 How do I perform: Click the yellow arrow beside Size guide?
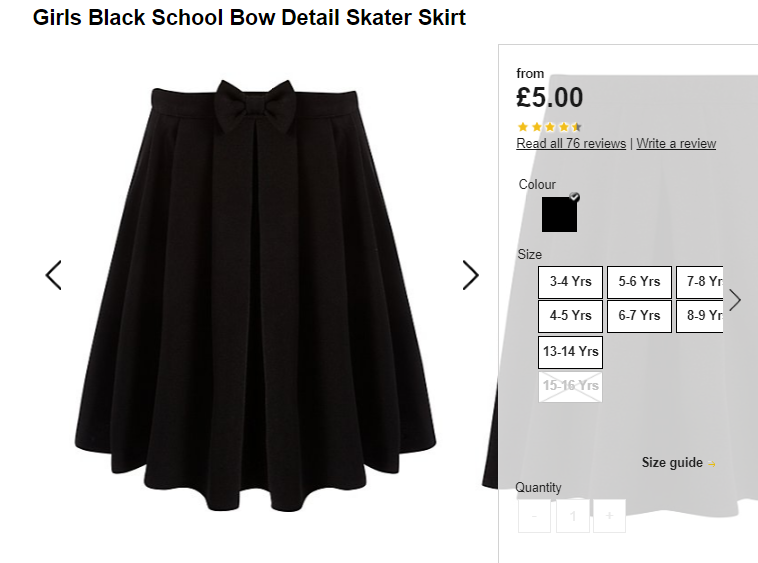coord(712,463)
